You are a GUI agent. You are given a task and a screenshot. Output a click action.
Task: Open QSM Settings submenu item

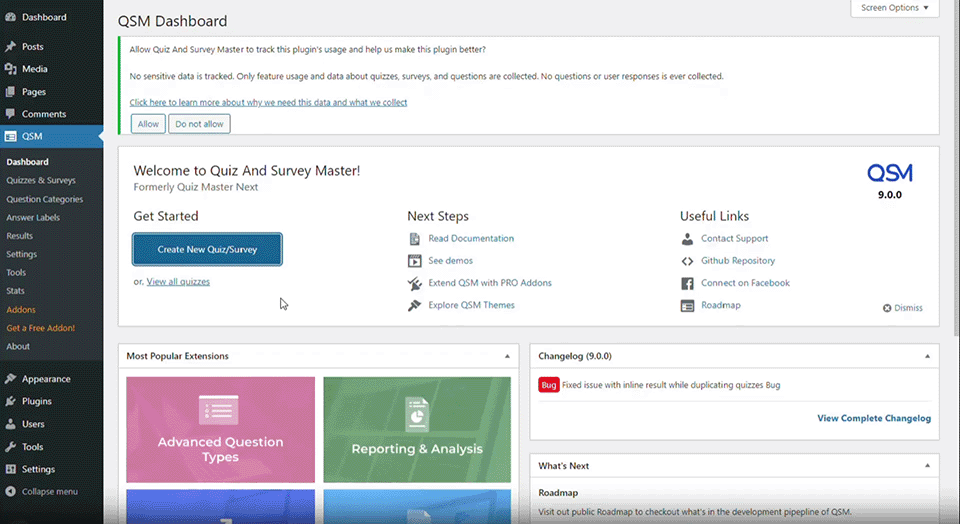21,254
